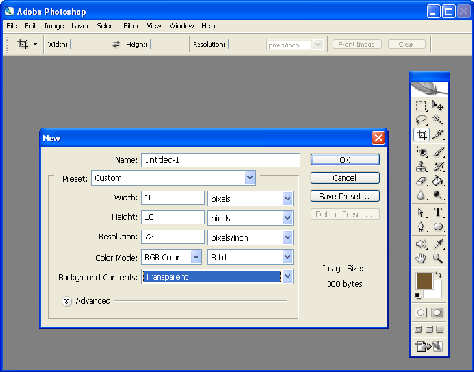Select the Dodge tool
The image size is (474, 372).
click(437, 195)
